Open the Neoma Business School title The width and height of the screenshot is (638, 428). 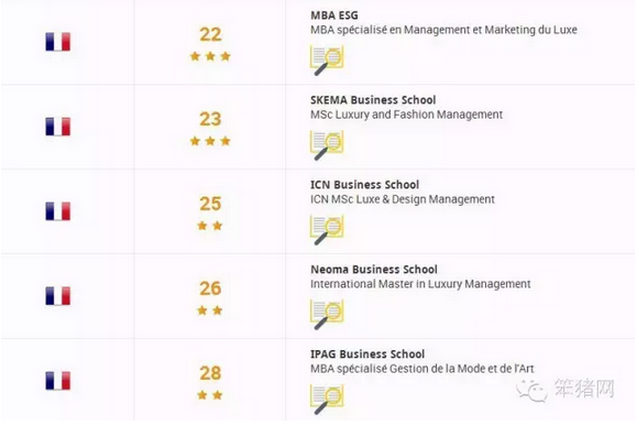(x=374, y=269)
